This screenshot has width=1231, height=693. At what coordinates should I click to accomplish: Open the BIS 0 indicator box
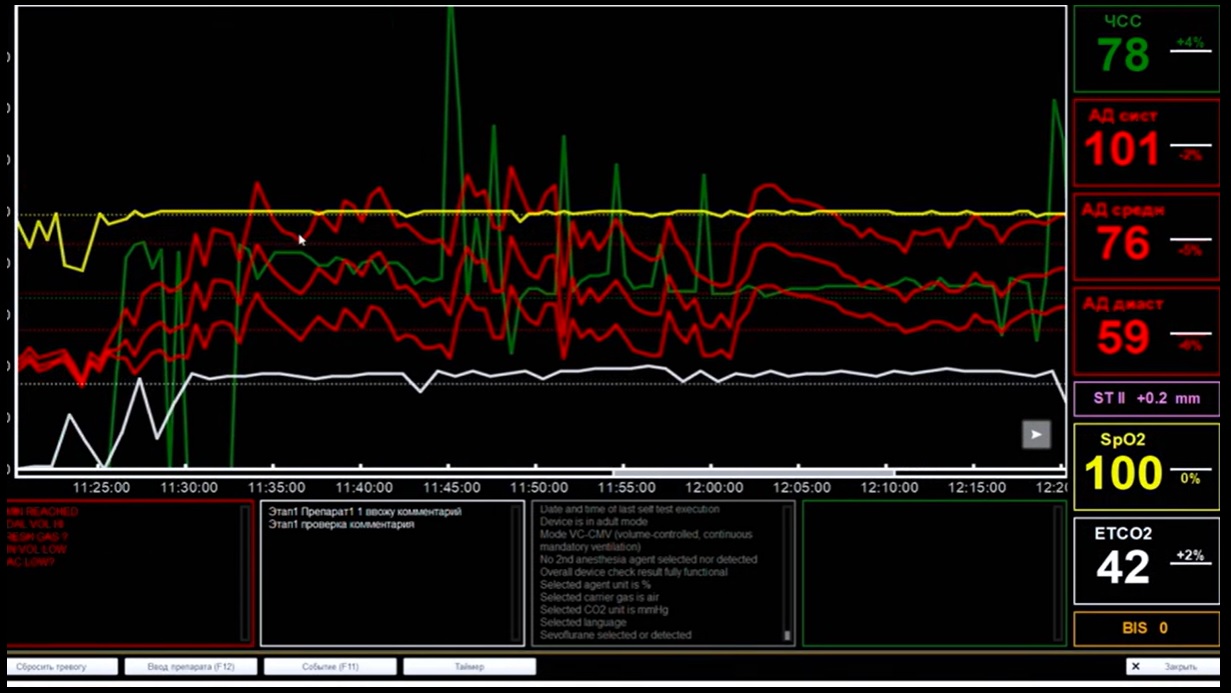tap(1146, 629)
